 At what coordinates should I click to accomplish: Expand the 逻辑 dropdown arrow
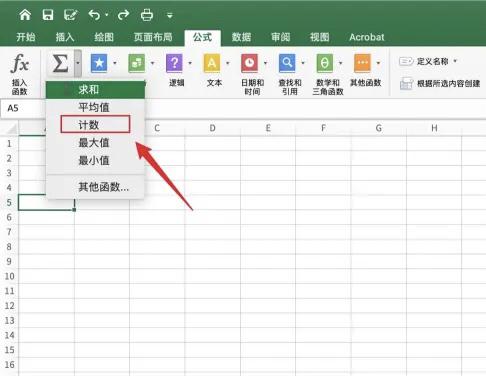tap(190, 63)
